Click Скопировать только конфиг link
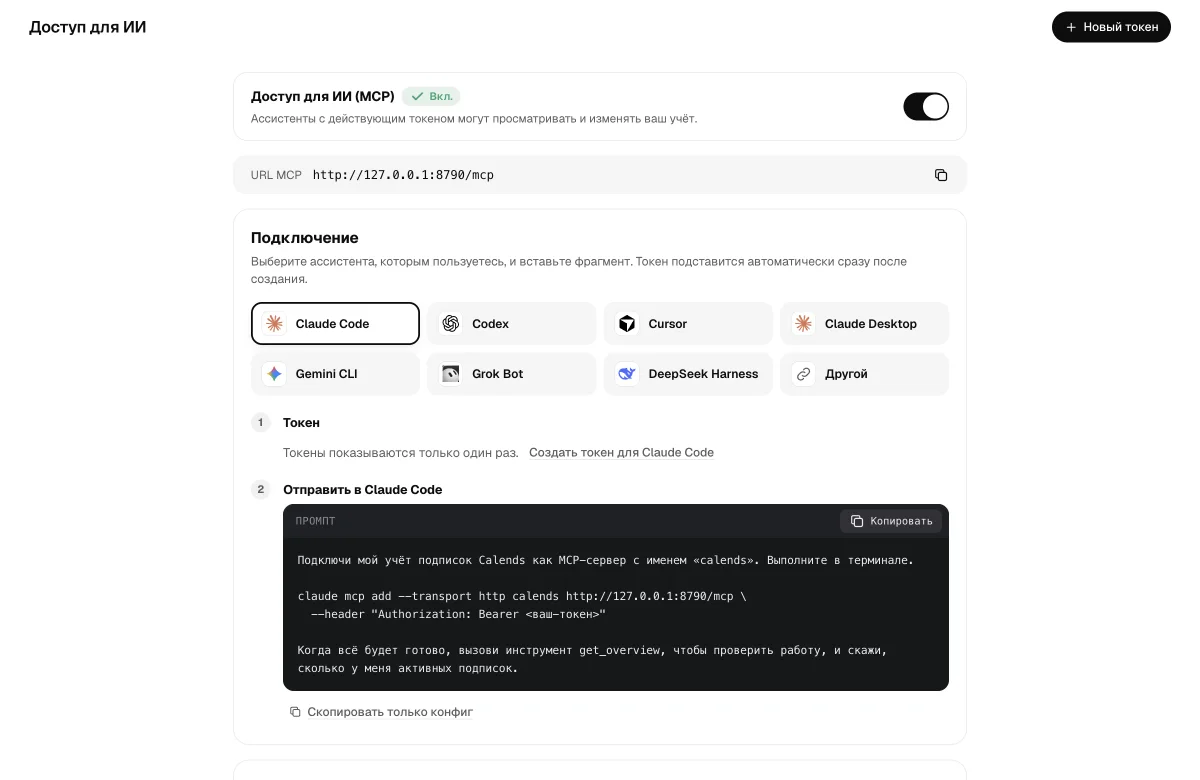Image resolution: width=1200 pixels, height=780 pixels. 381,712
